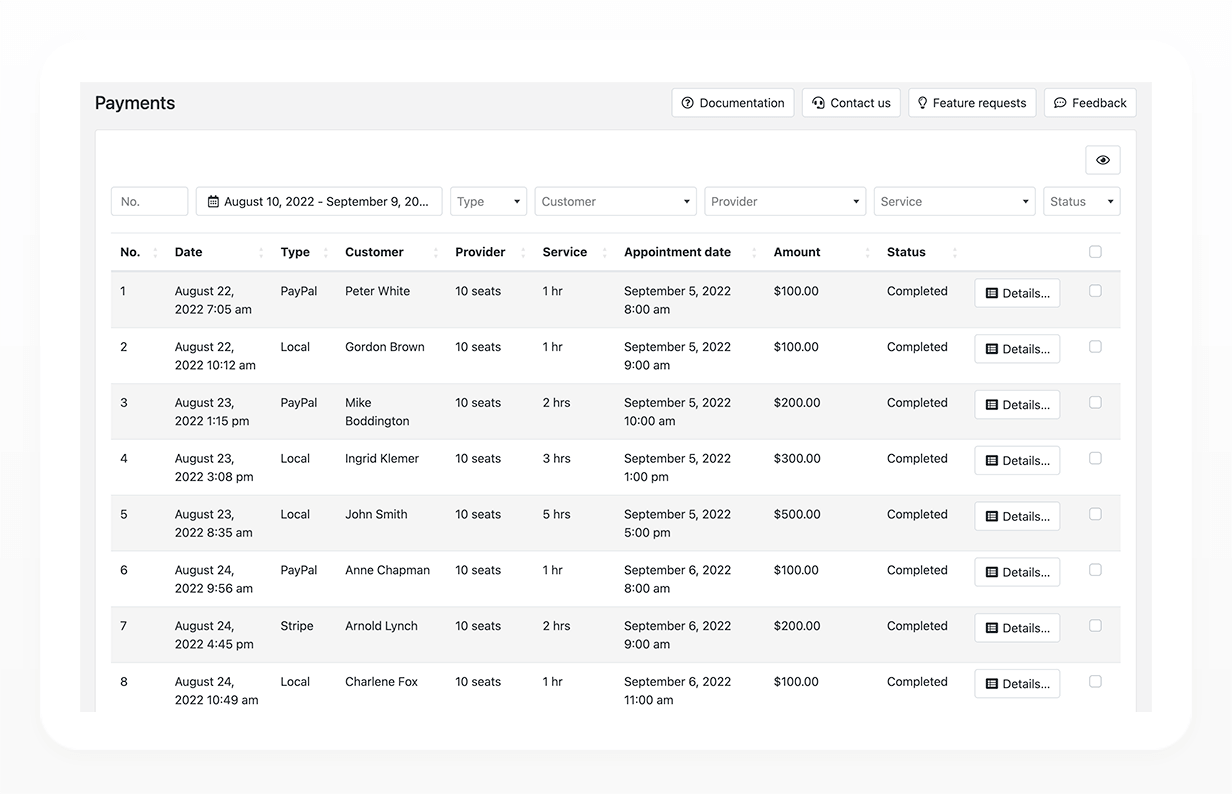Expand the Type filter dropdown

(x=488, y=201)
